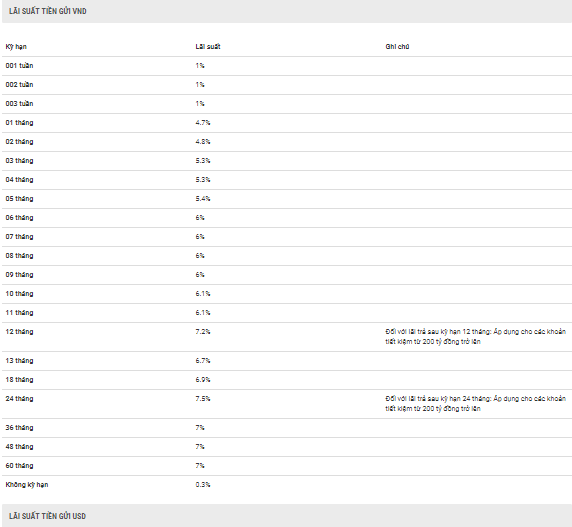Click the Kỳ hạn column header
The height and width of the screenshot is (527, 572).
(16, 47)
